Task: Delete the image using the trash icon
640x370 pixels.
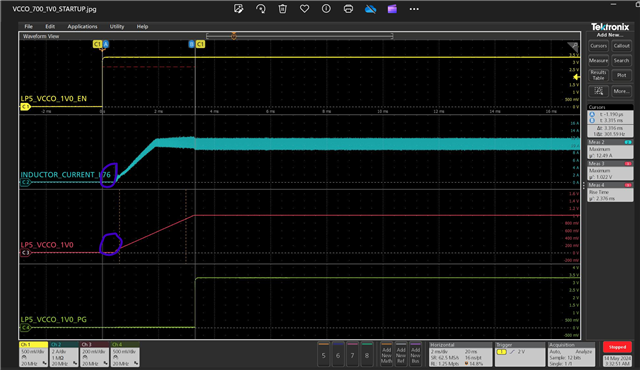Action: [x=282, y=9]
